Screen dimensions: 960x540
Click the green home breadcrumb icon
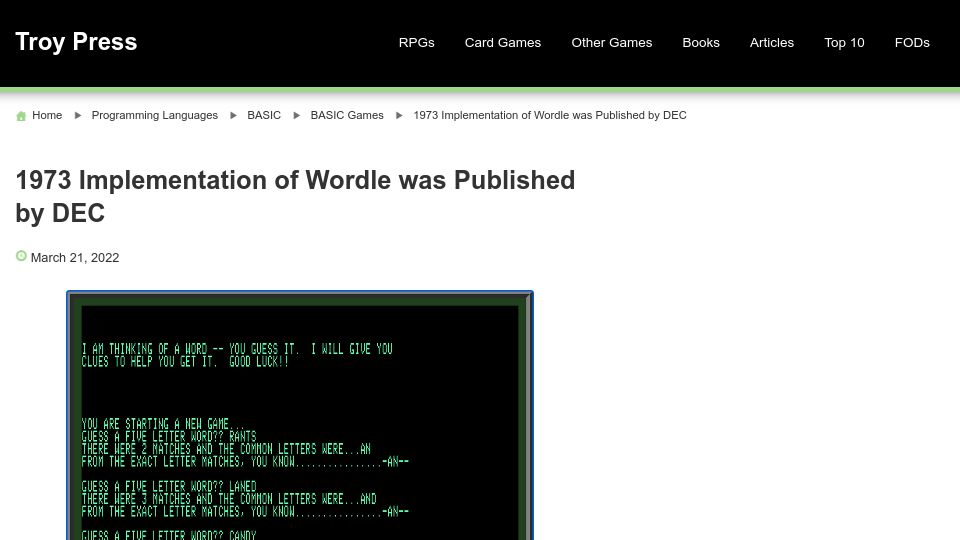[x=21, y=116]
